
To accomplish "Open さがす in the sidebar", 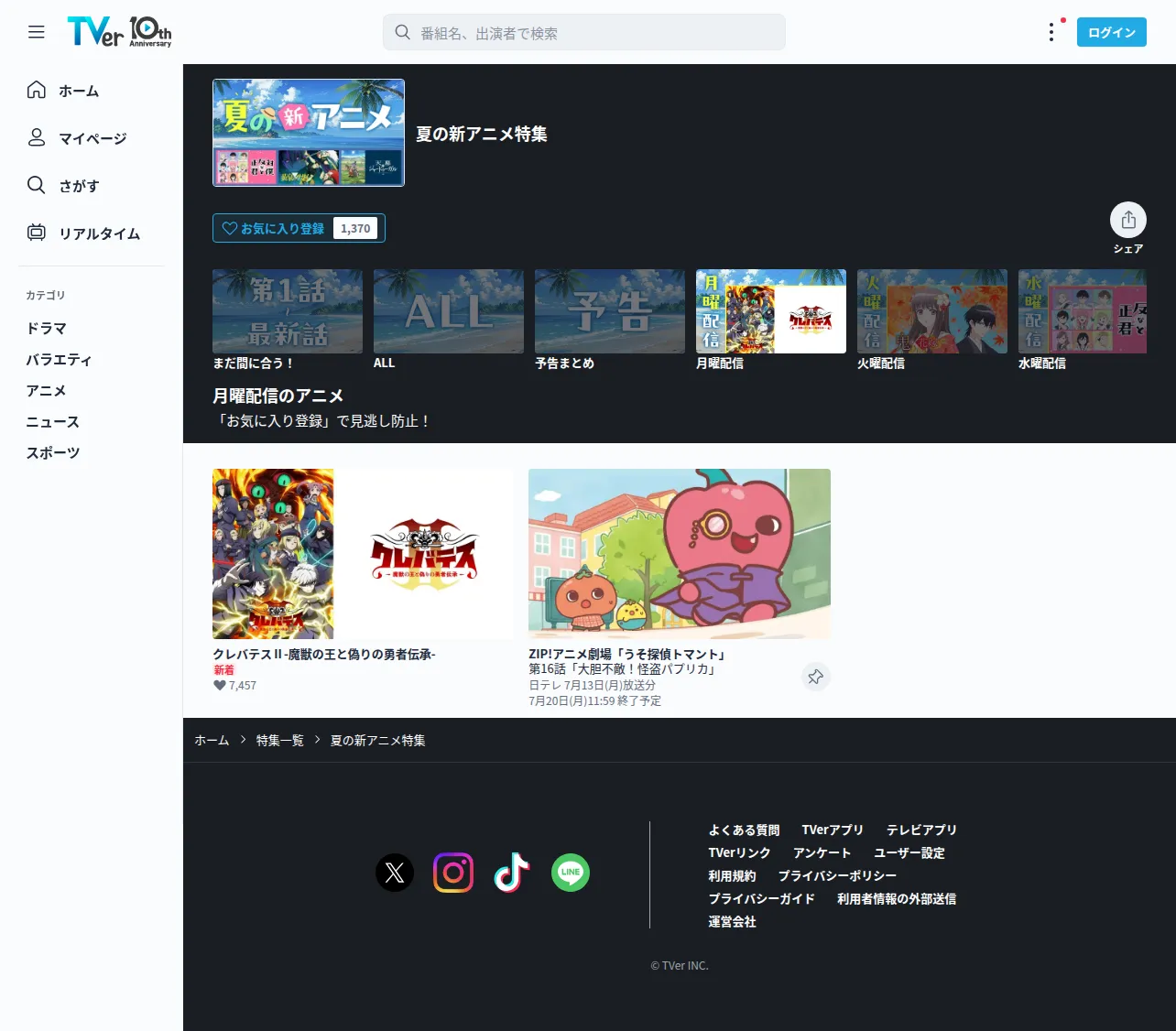I will coord(79,186).
